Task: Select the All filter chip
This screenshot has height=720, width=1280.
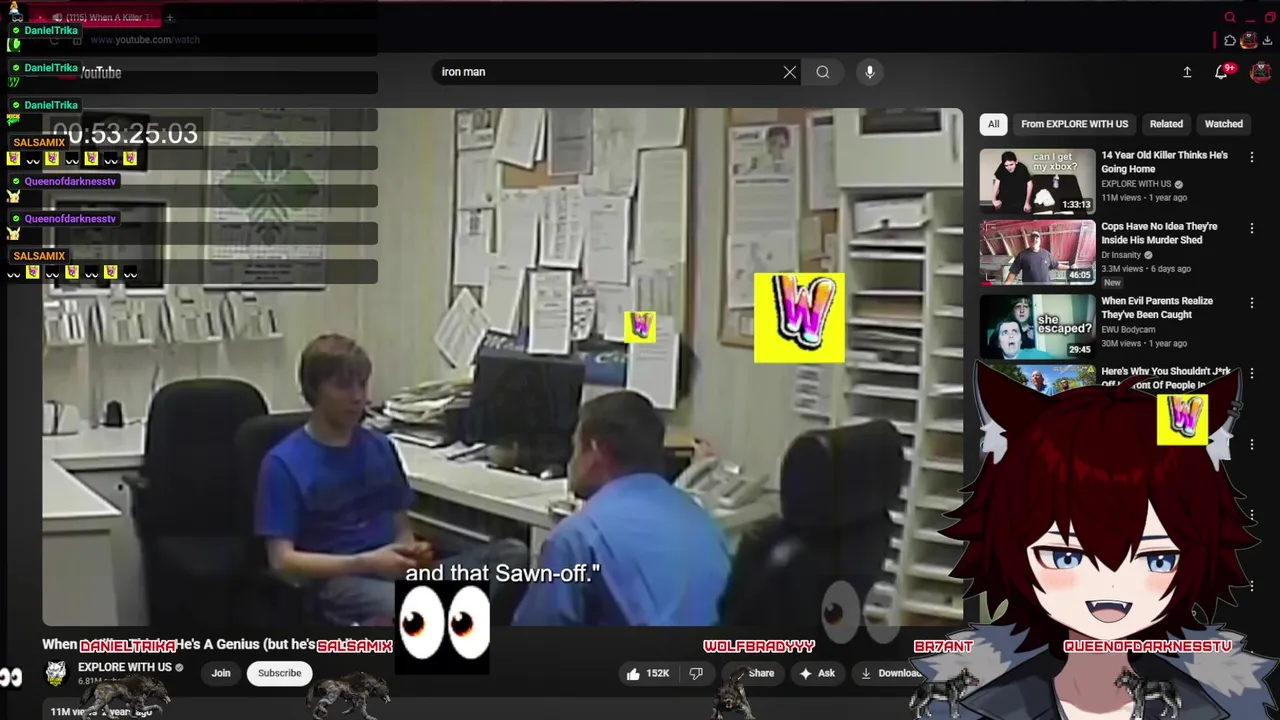Action: coord(993,124)
